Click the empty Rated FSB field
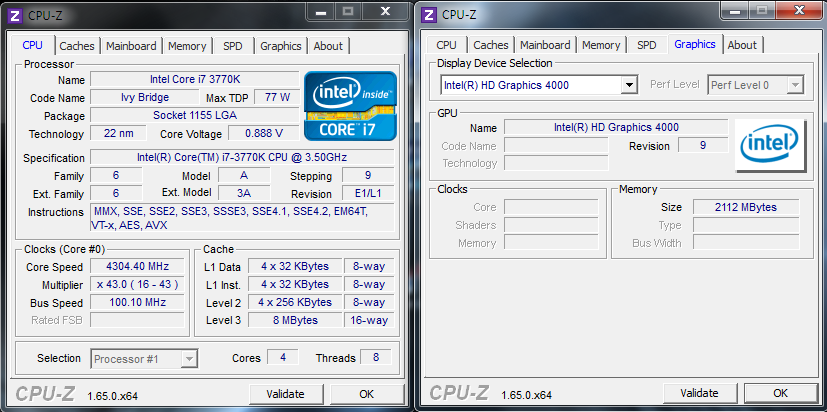 point(137,320)
